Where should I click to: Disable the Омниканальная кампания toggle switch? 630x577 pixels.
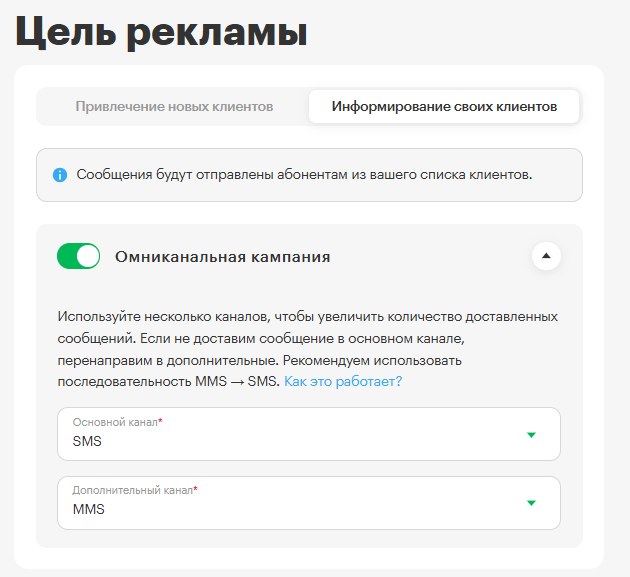click(79, 256)
